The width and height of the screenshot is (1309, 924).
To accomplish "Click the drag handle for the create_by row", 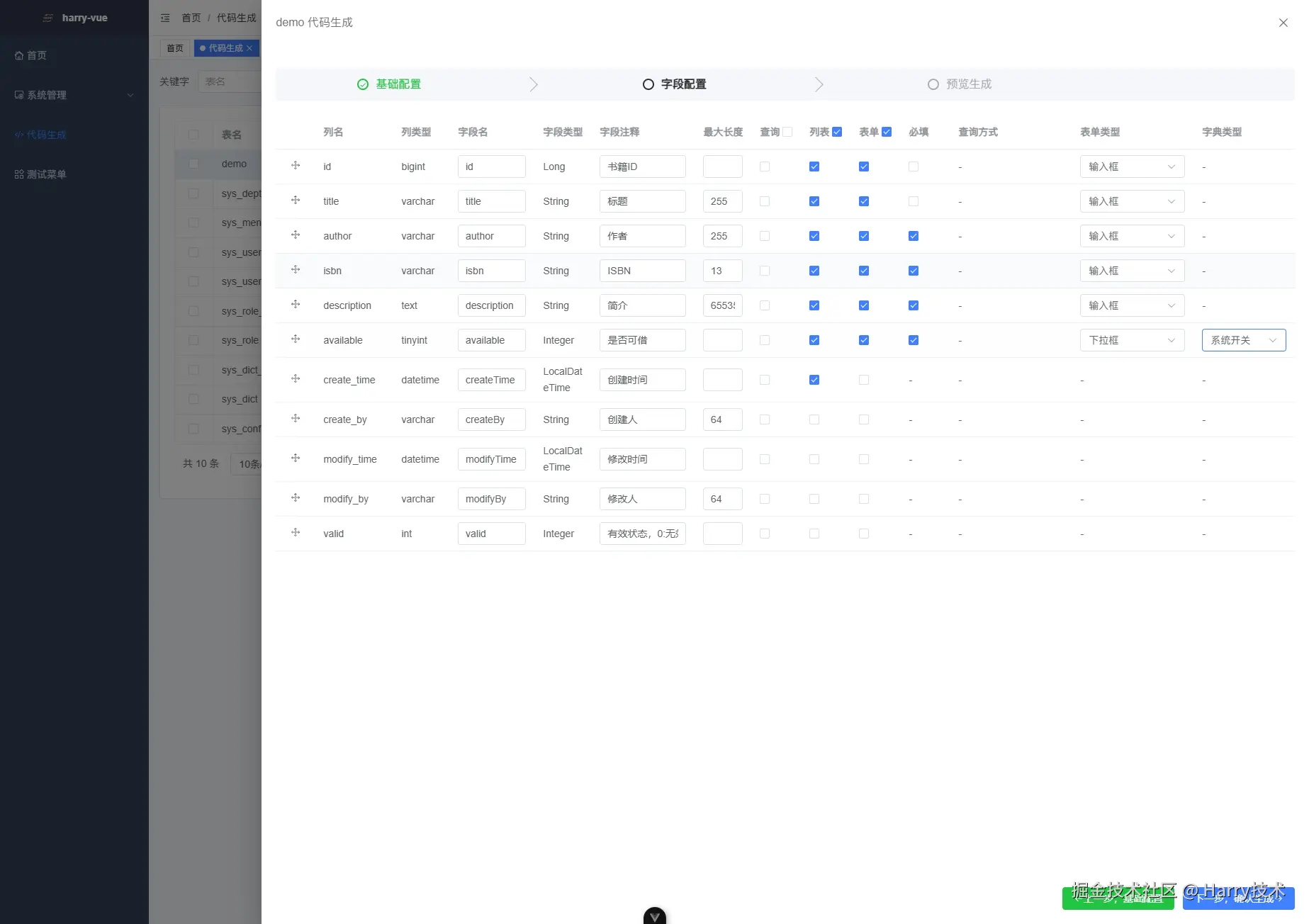I will (x=296, y=419).
